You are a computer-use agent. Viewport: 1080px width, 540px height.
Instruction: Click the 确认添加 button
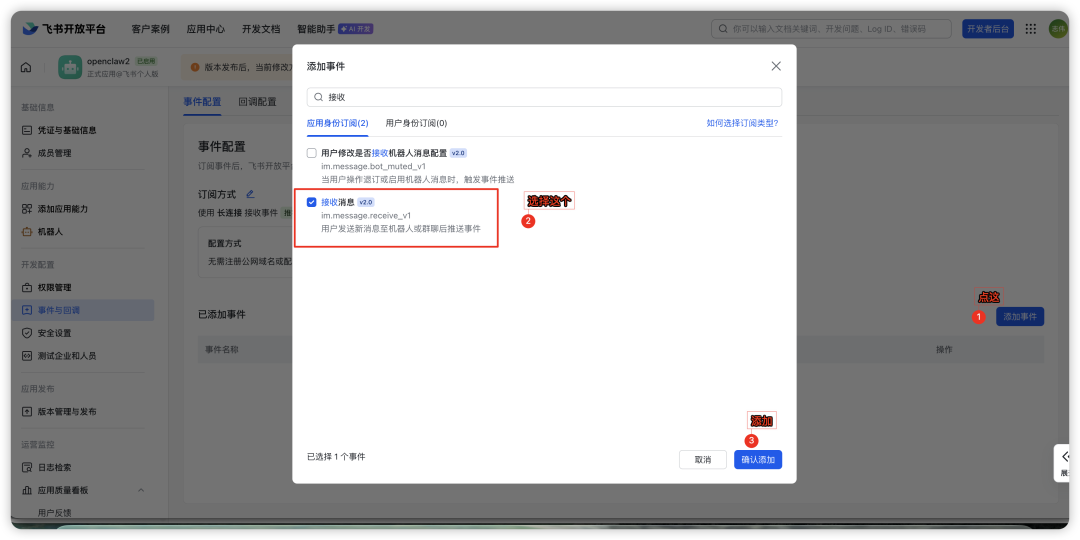[758, 459]
